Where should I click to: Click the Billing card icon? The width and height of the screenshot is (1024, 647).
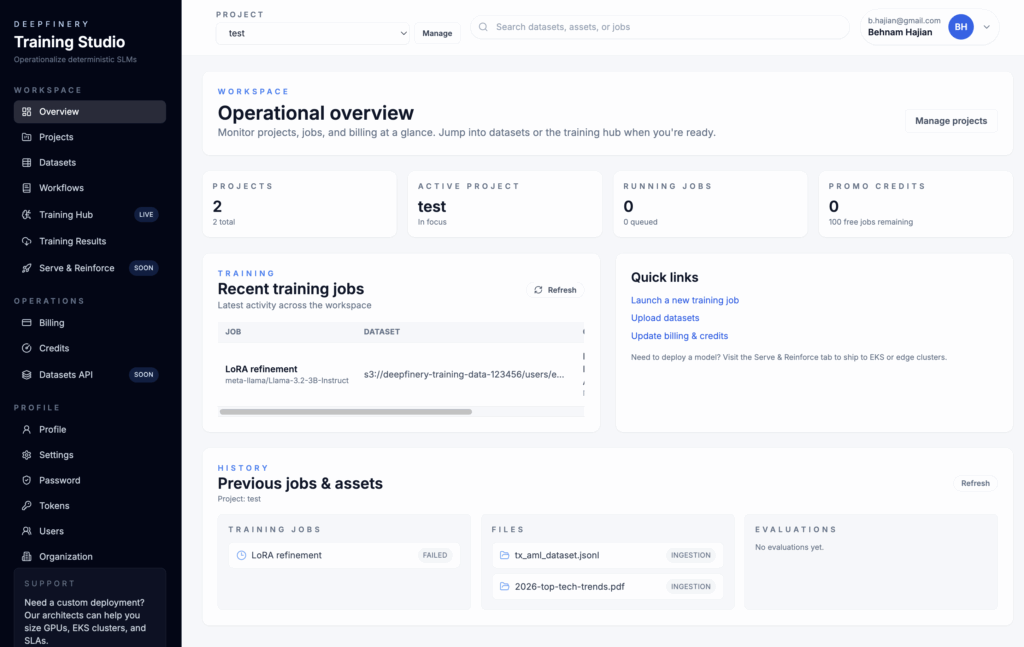tap(27, 323)
